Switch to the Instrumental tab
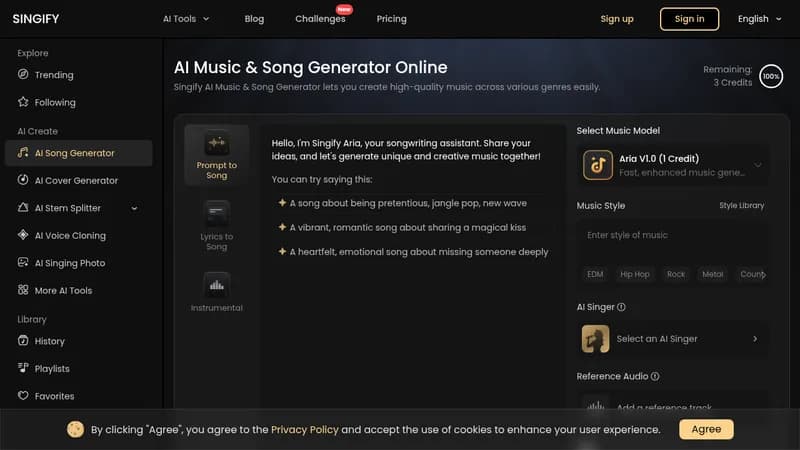 point(217,292)
